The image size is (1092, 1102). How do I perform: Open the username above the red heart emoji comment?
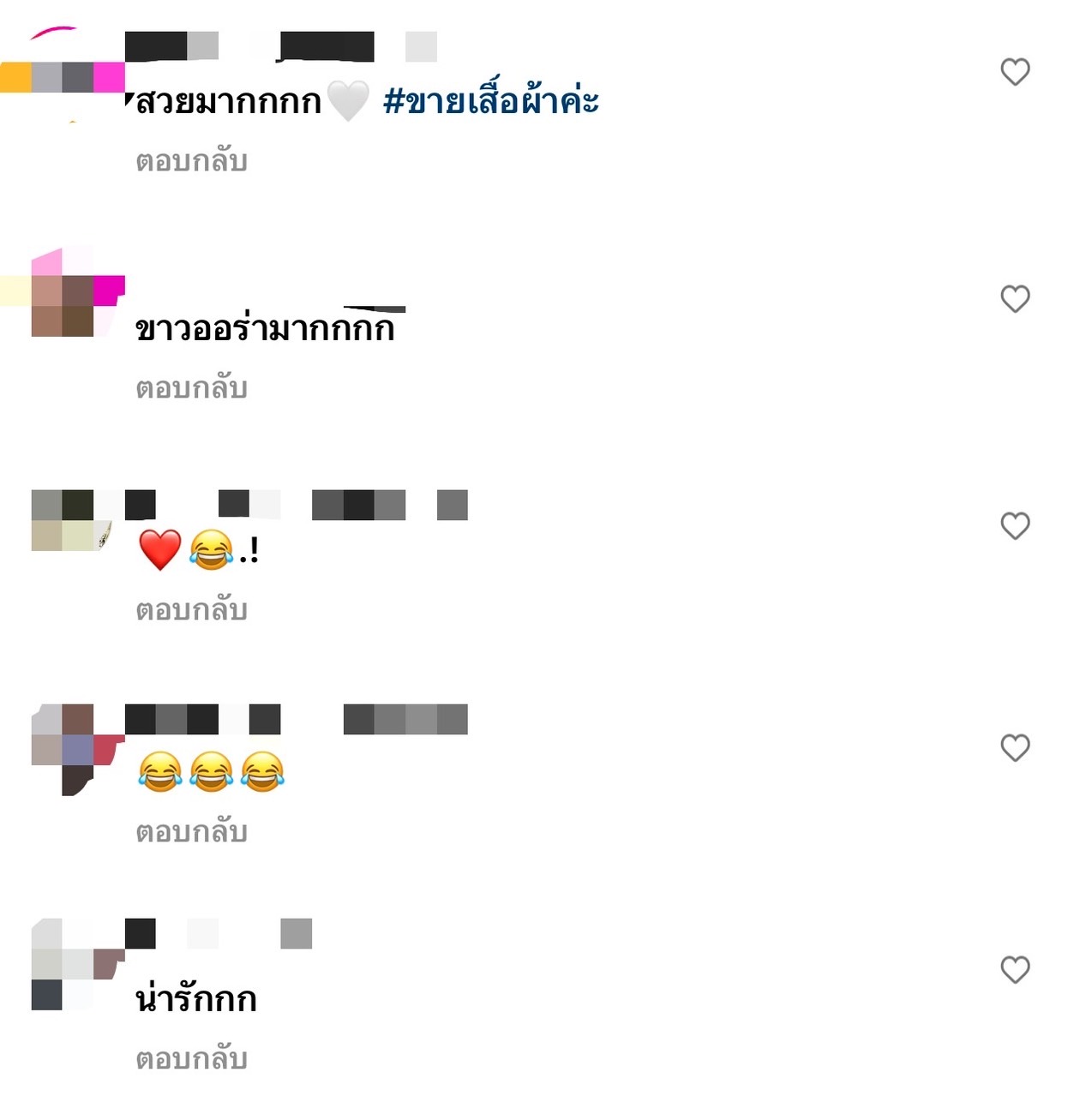point(297,506)
